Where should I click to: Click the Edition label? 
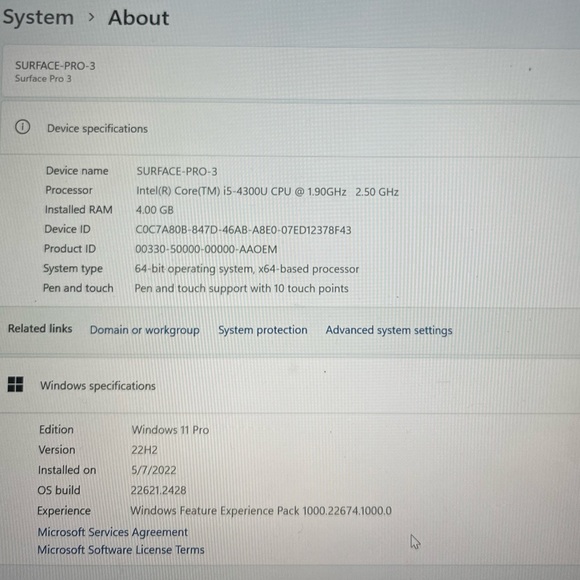click(x=56, y=429)
